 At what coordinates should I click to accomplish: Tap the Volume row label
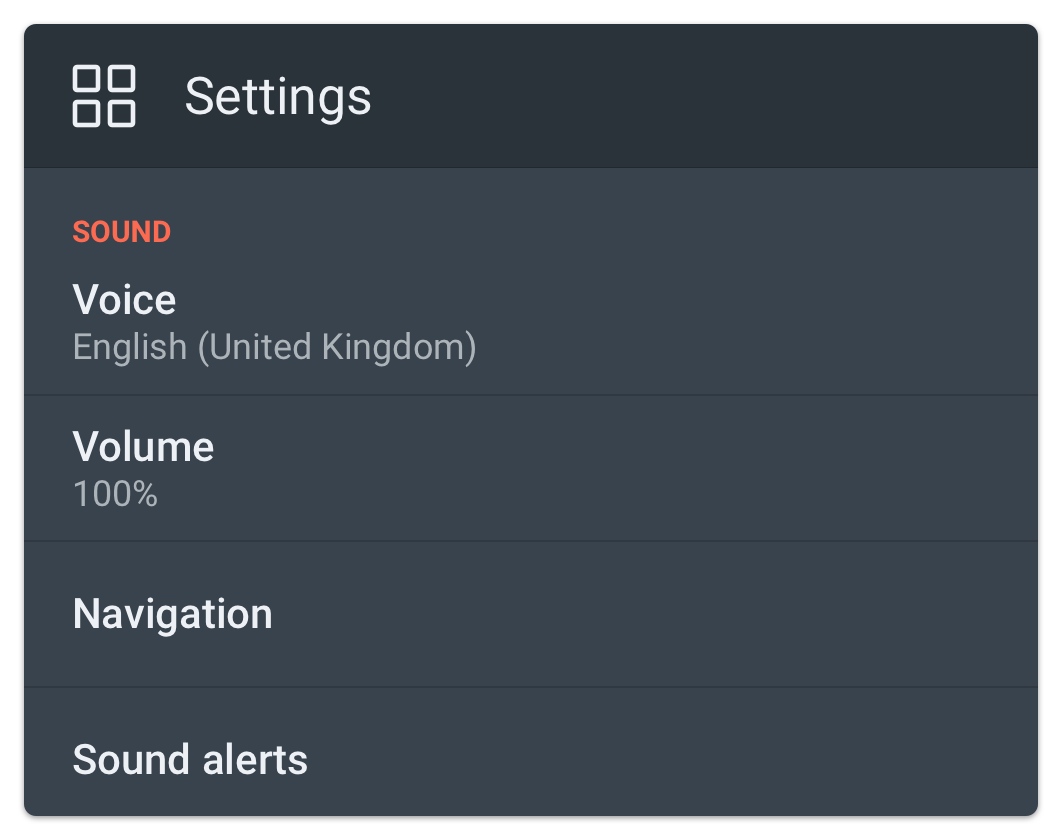143,446
